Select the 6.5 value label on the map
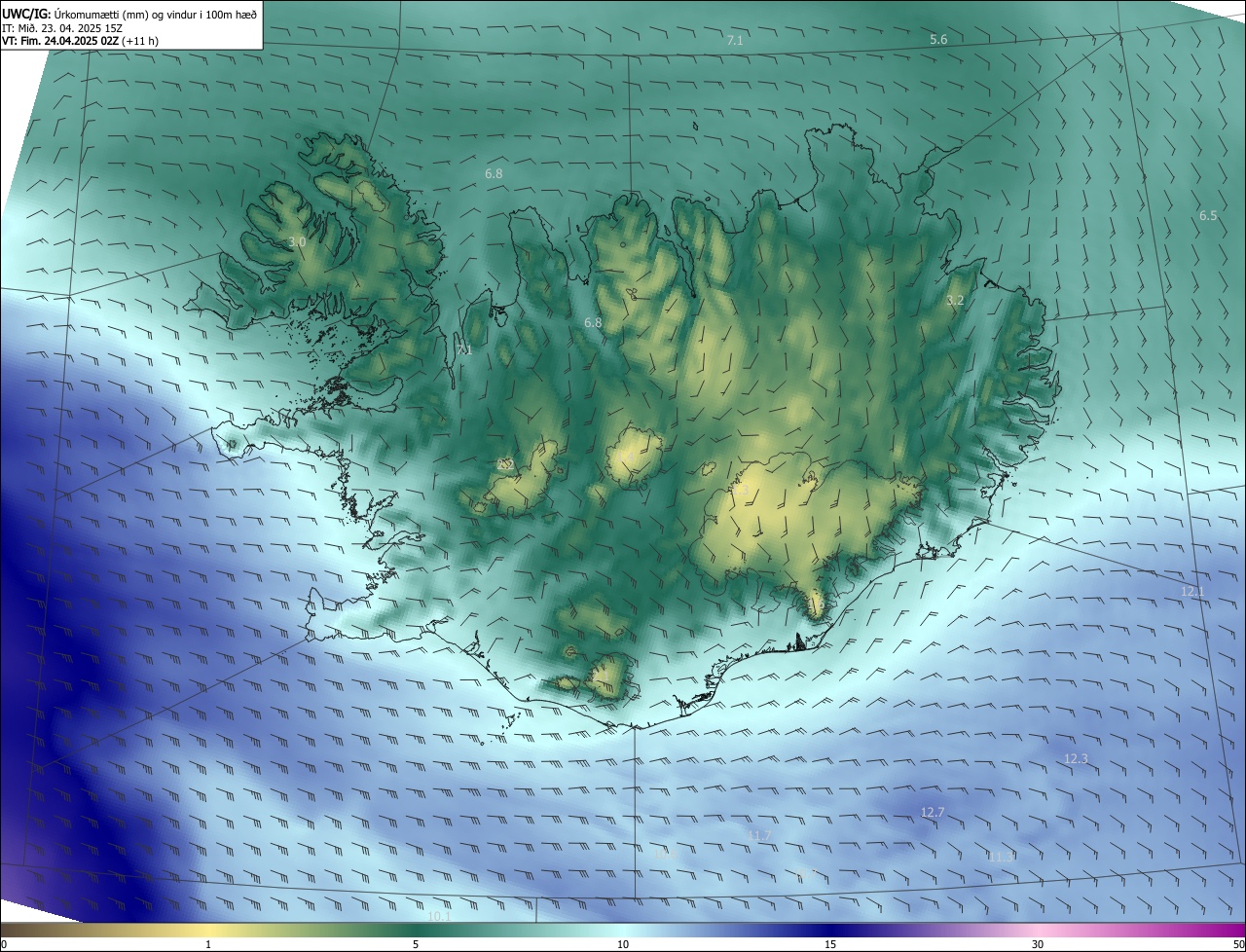The width and height of the screenshot is (1246, 952). pyautogui.click(x=1208, y=215)
